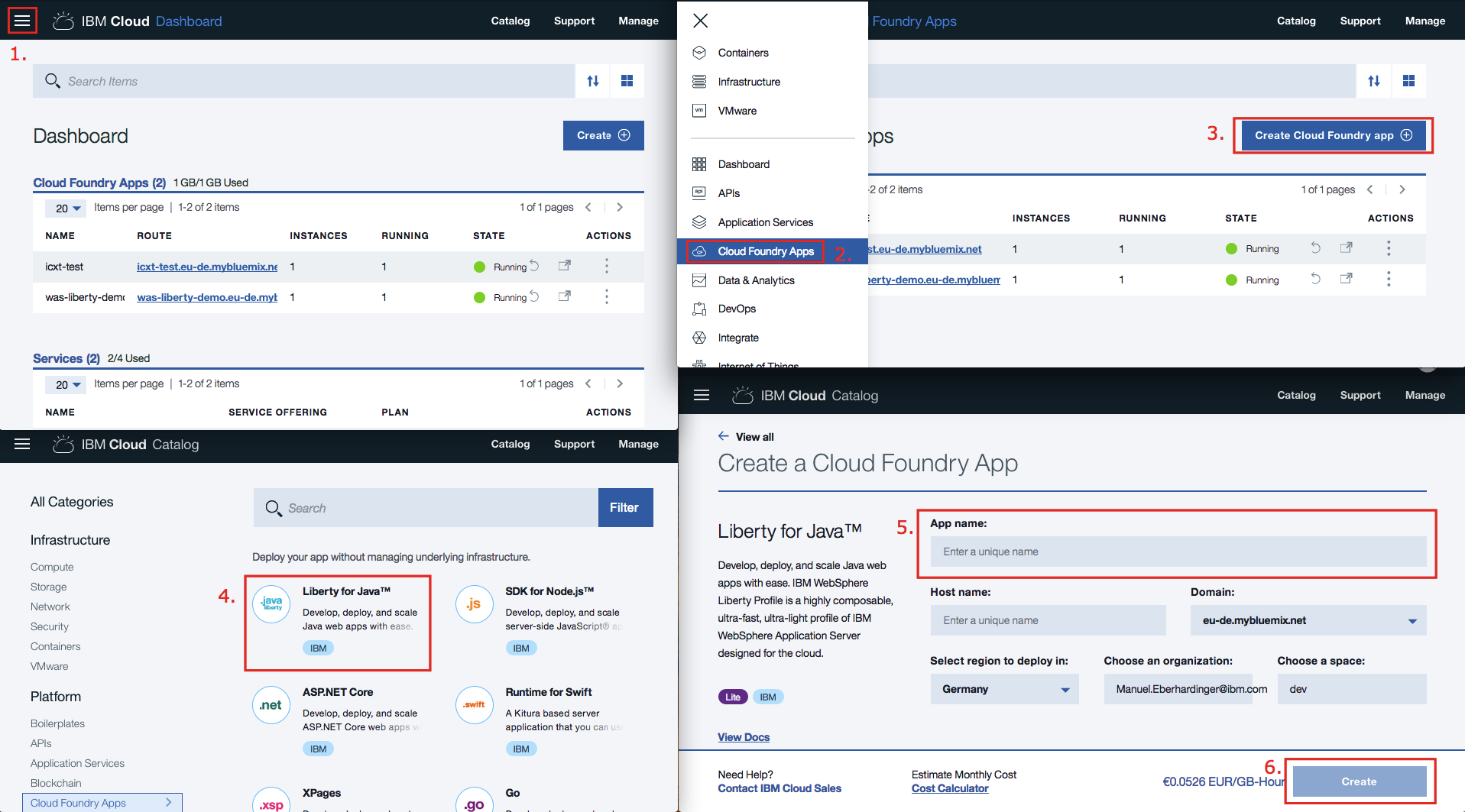Select Cloud Foundry Apps in side menu
This screenshot has width=1465, height=812.
point(766,251)
